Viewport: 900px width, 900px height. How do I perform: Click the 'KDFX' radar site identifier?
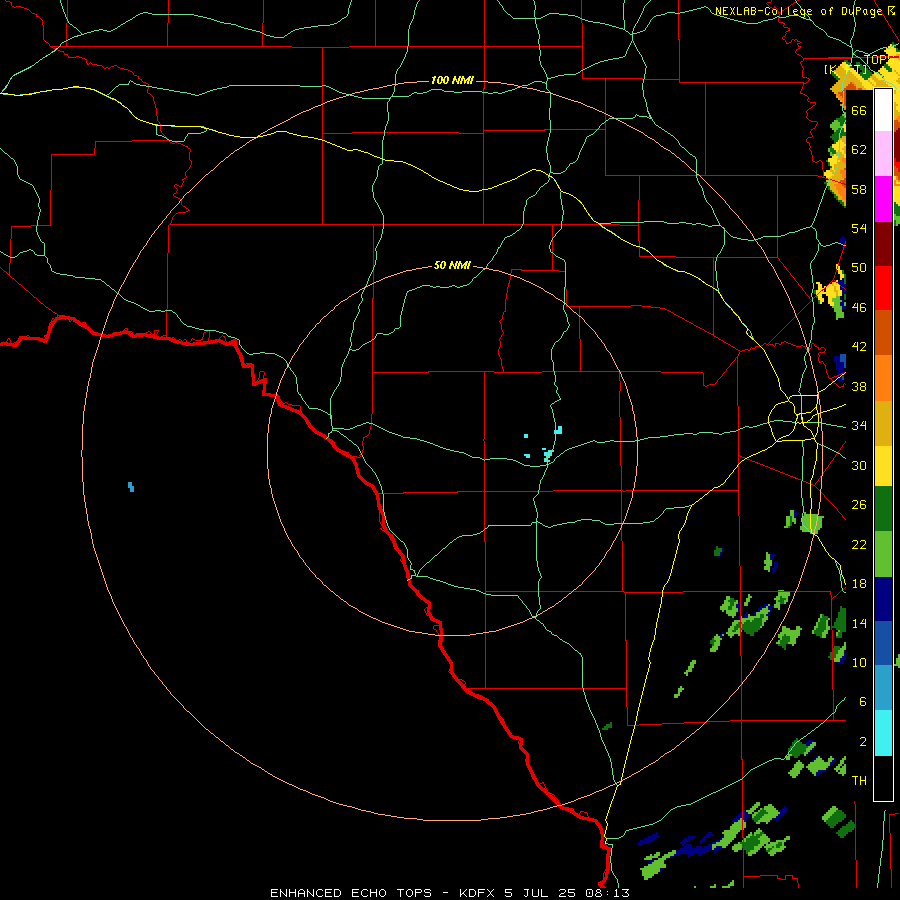click(478, 893)
